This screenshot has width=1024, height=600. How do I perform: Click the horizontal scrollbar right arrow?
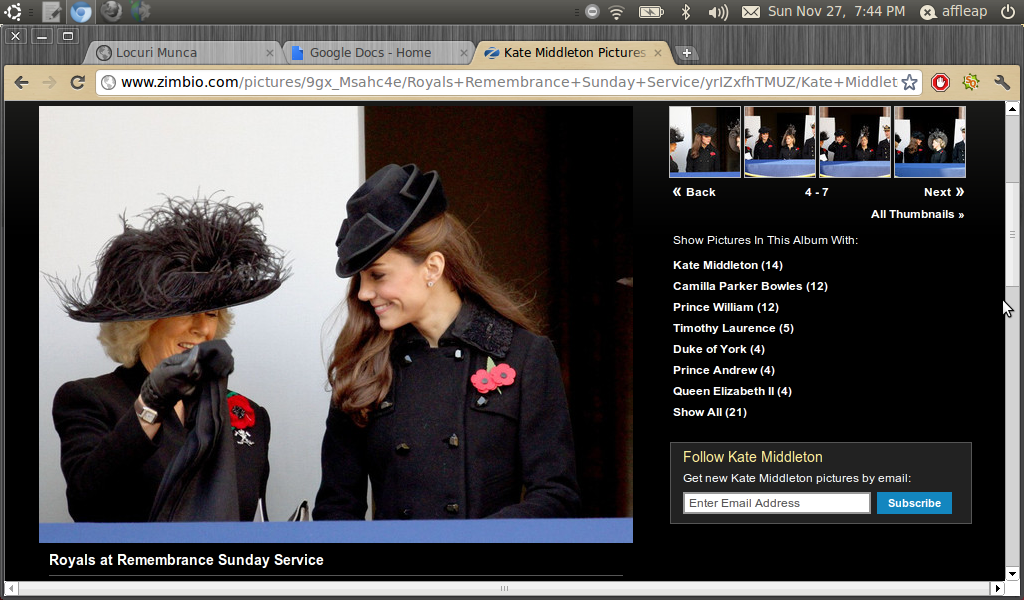pyautogui.click(x=998, y=588)
